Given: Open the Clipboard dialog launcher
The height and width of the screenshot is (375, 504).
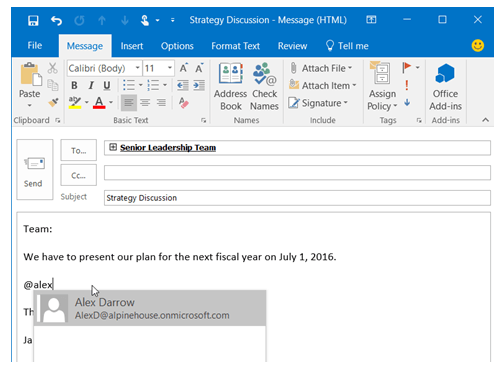Looking at the screenshot, I should 58,120.
